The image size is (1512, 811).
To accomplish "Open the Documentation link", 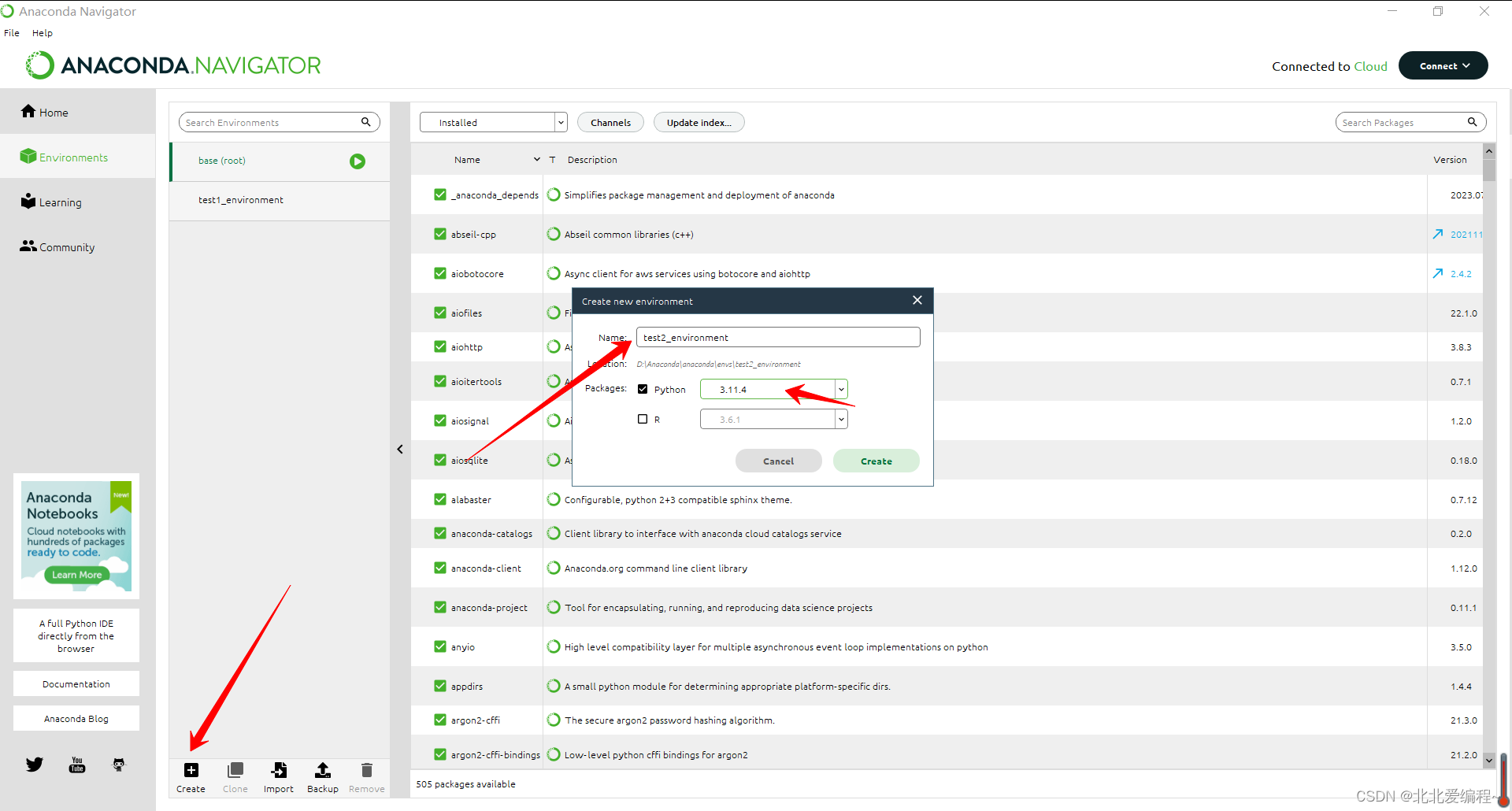I will click(76, 683).
